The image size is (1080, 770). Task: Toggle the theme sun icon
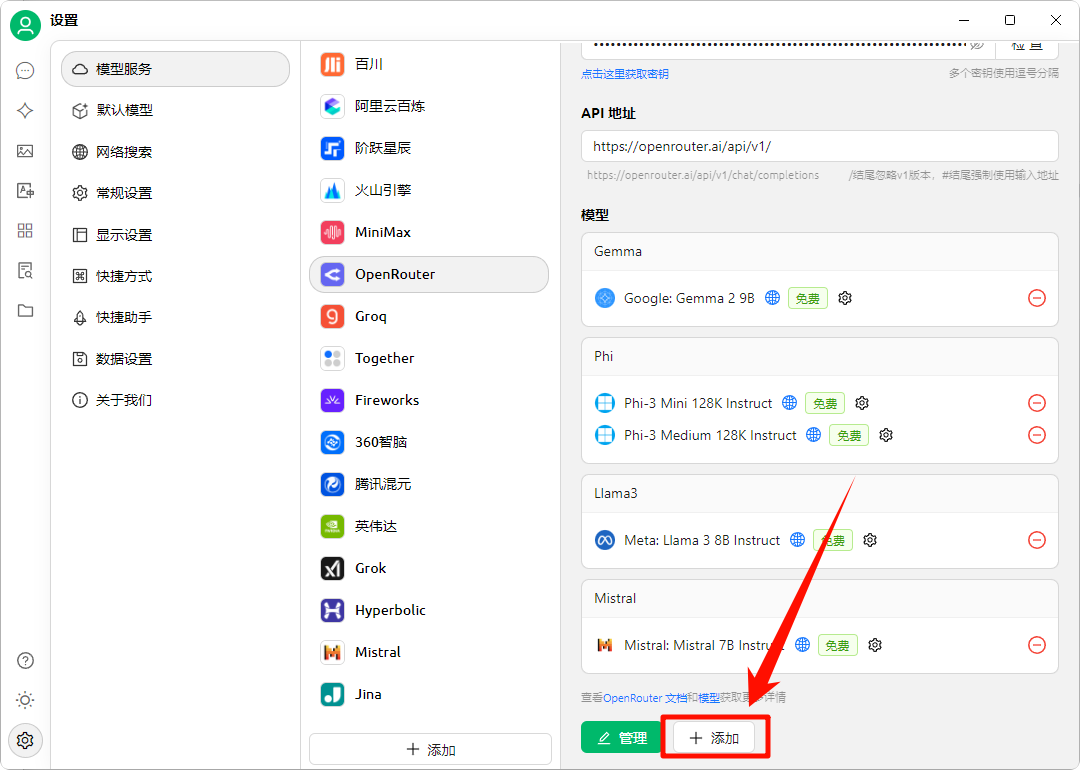25,700
